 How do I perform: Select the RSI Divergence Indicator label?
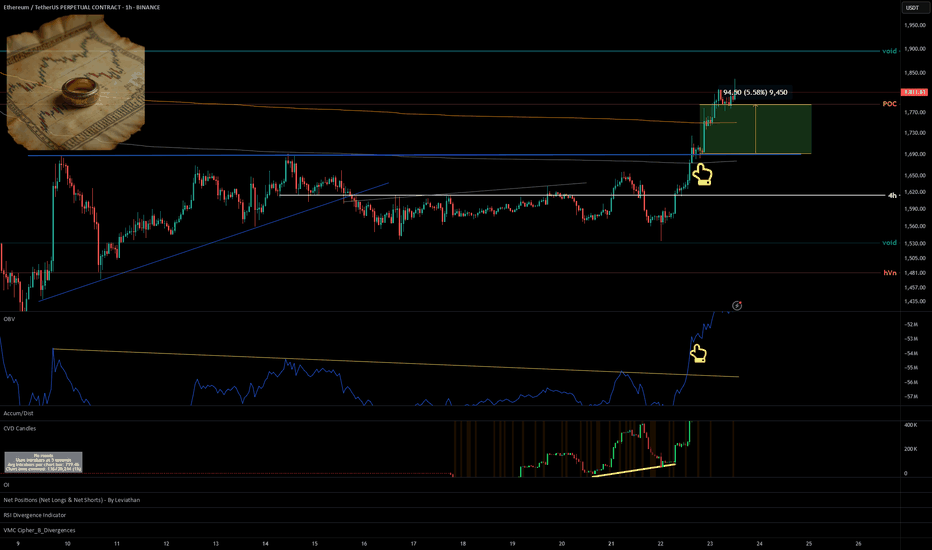click(34, 515)
